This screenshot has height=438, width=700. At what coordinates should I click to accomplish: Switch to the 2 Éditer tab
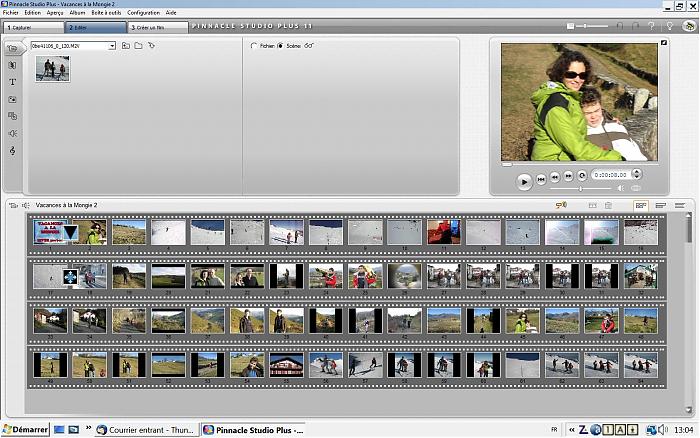click(96, 27)
